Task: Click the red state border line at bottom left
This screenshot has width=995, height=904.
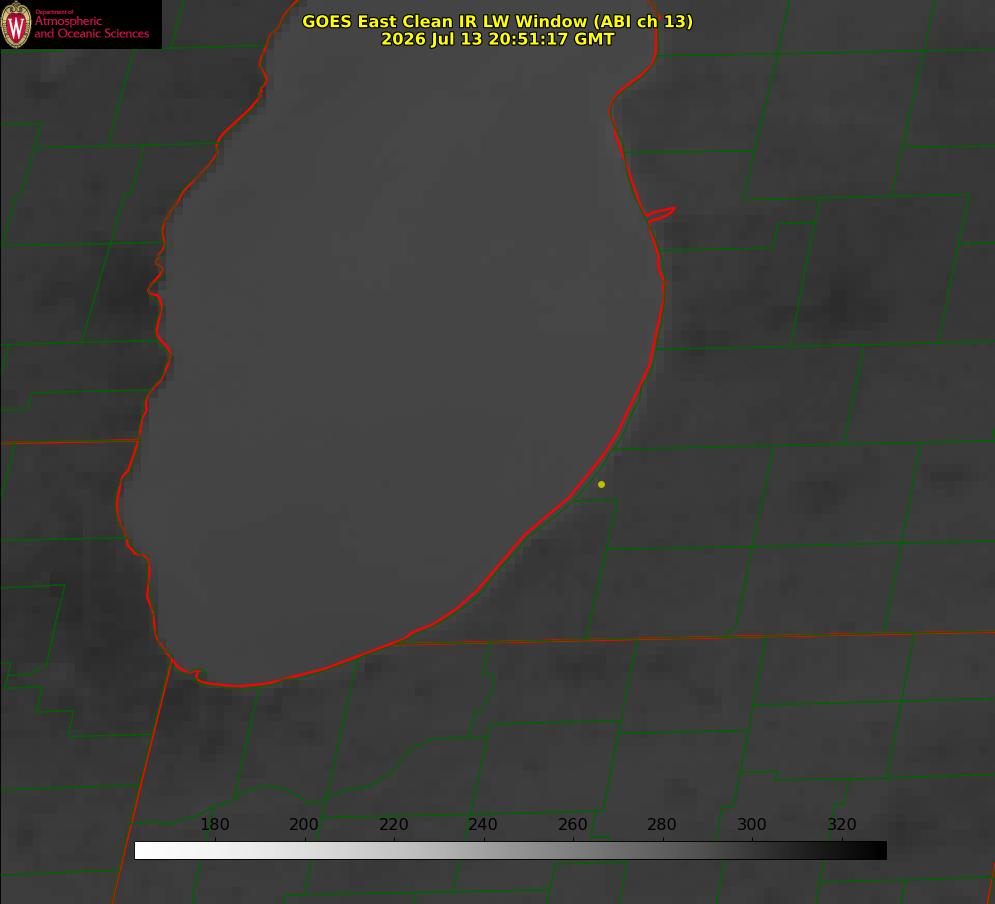Action: [142, 782]
